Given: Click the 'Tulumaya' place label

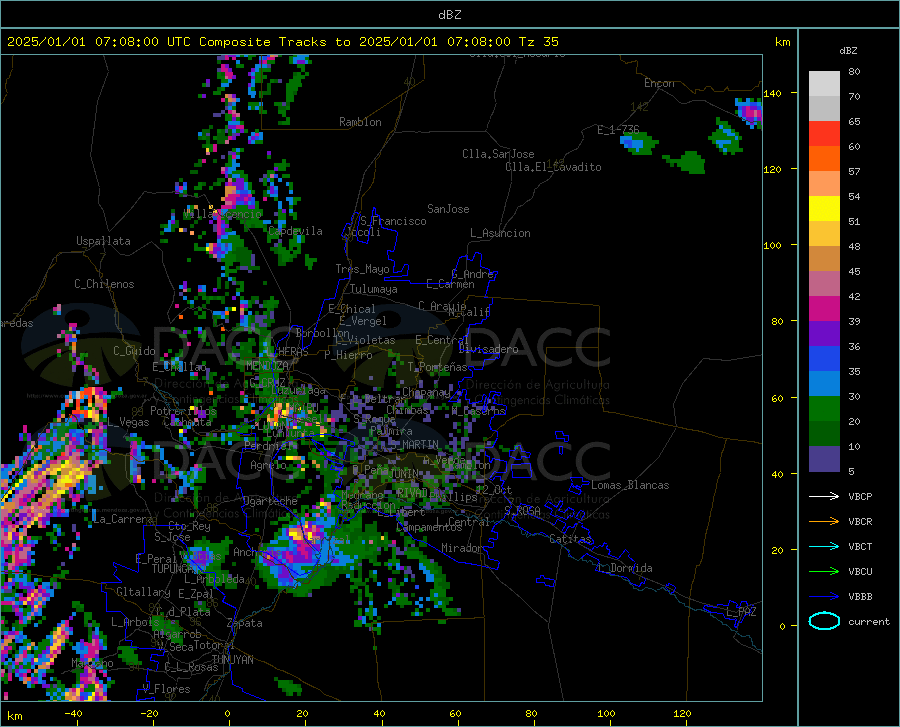Looking at the screenshot, I should tap(373, 289).
